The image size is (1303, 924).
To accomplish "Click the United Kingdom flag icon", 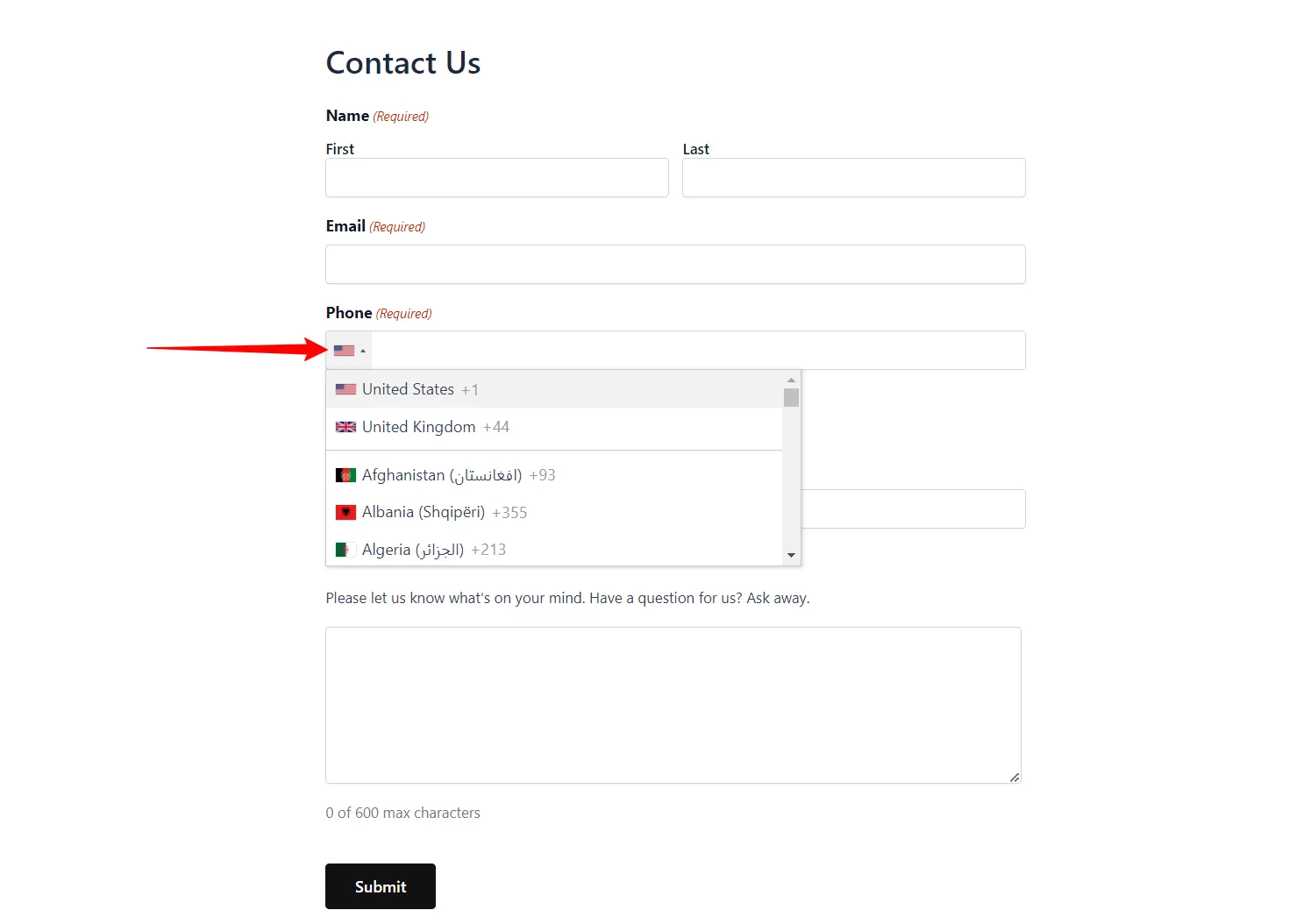I will pos(345,427).
